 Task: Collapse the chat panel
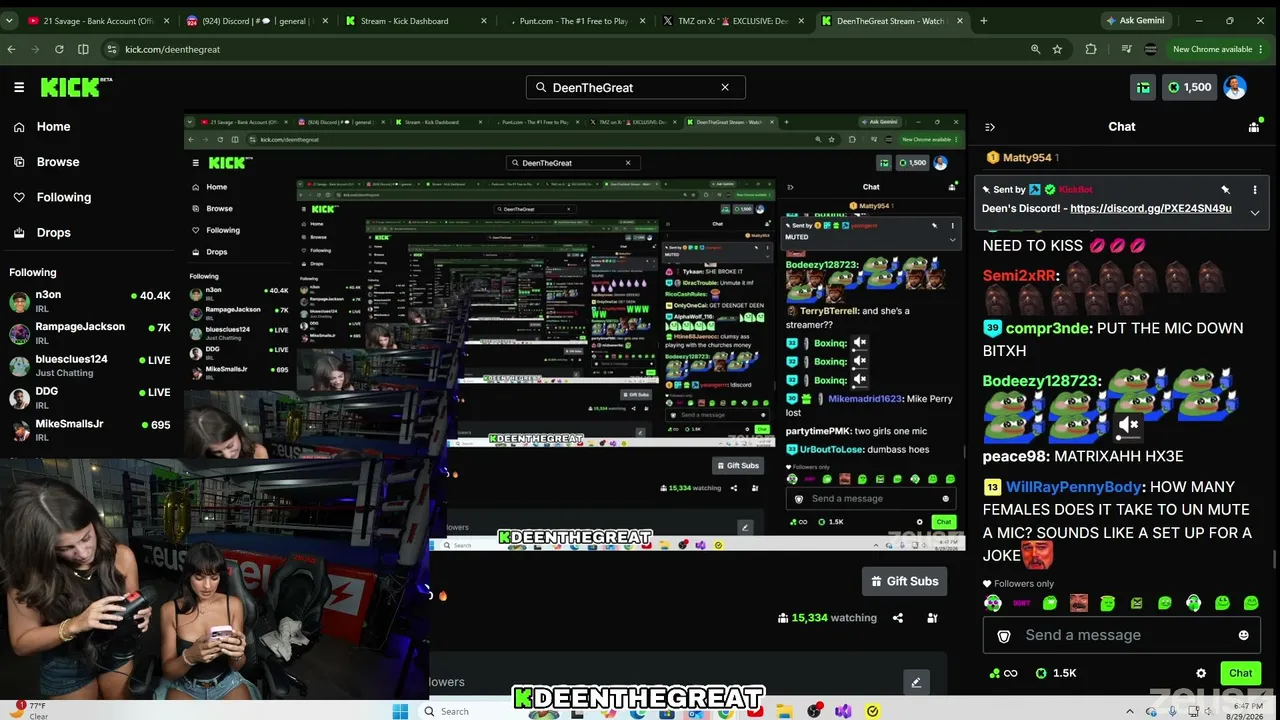coord(990,127)
